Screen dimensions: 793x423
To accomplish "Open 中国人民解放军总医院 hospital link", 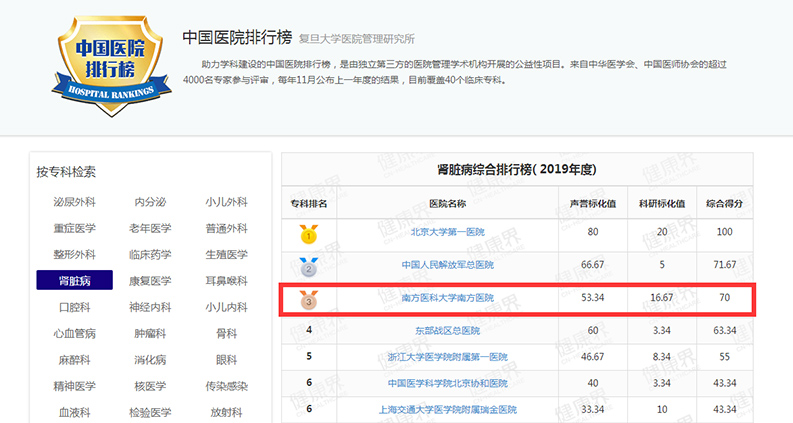I will (x=448, y=265).
